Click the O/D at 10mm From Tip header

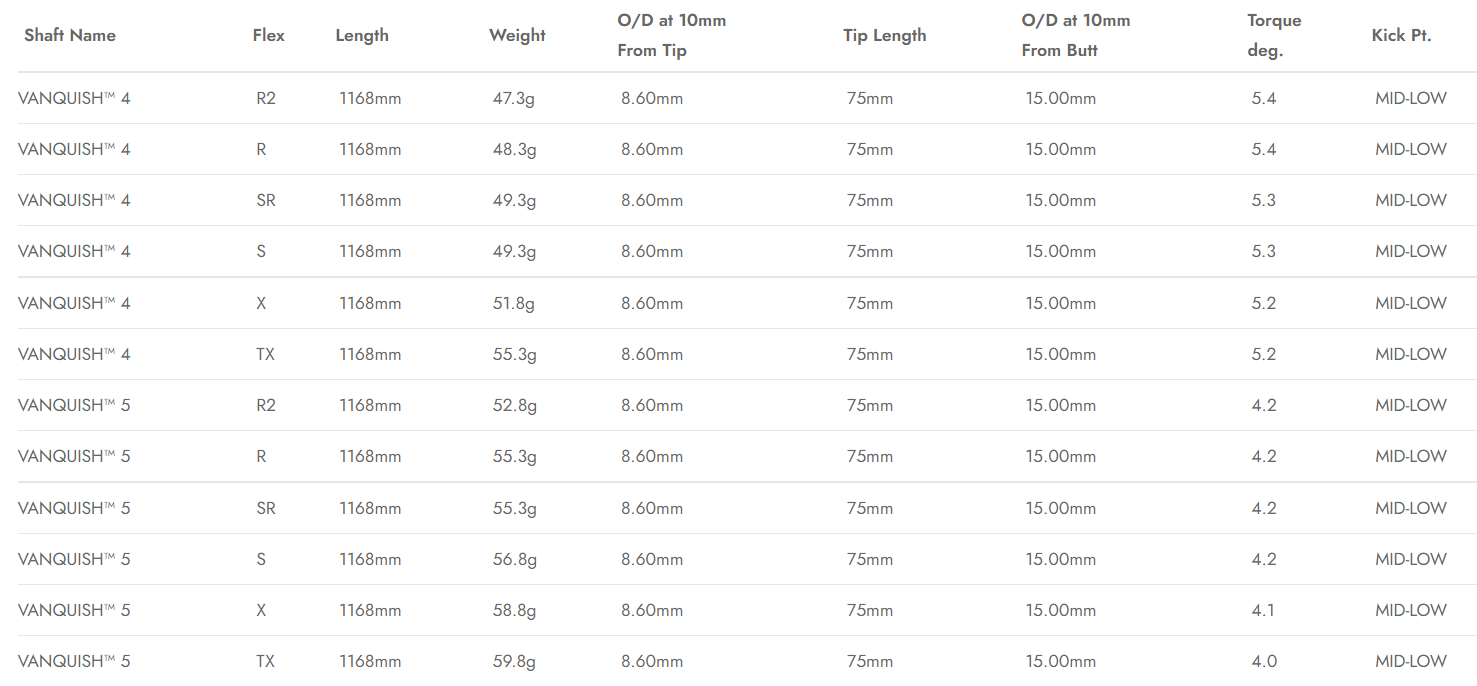point(671,35)
